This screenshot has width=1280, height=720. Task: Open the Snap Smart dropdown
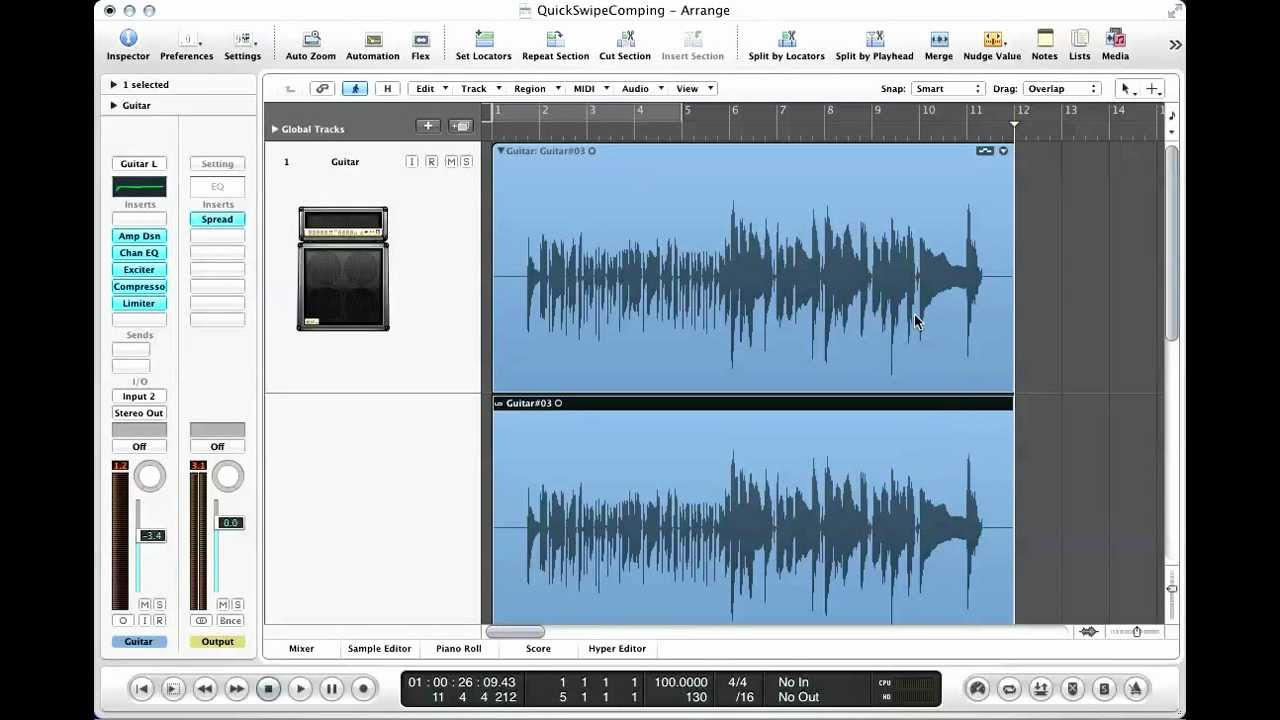coord(948,89)
